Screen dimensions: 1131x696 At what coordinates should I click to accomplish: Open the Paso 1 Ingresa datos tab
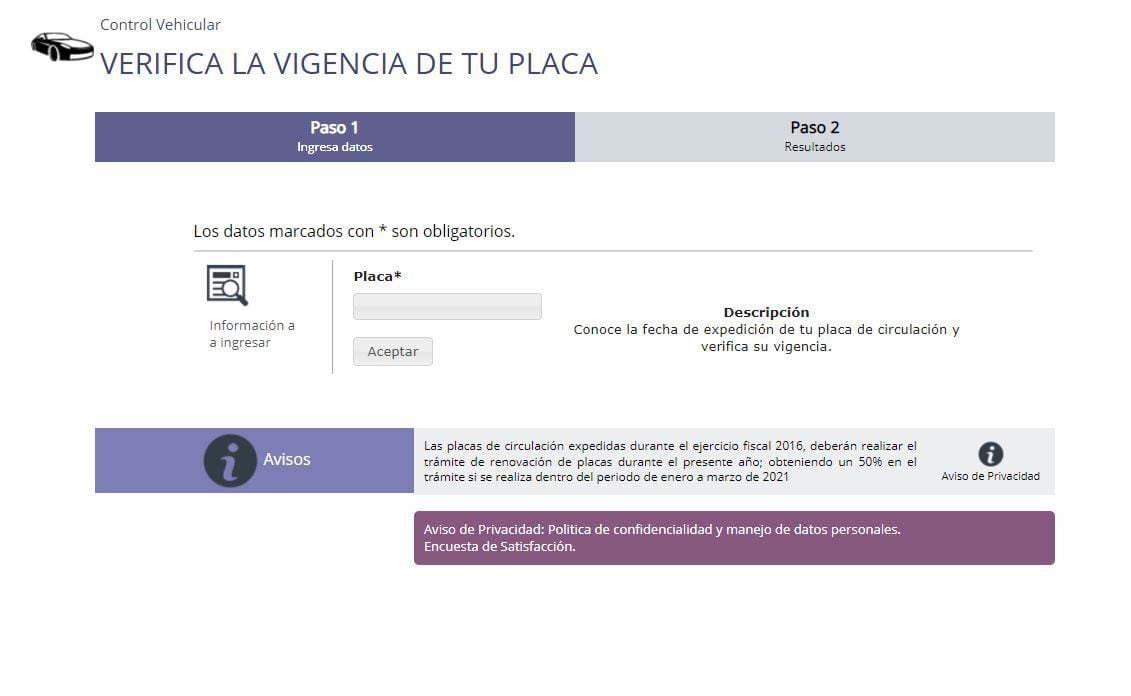coord(334,137)
